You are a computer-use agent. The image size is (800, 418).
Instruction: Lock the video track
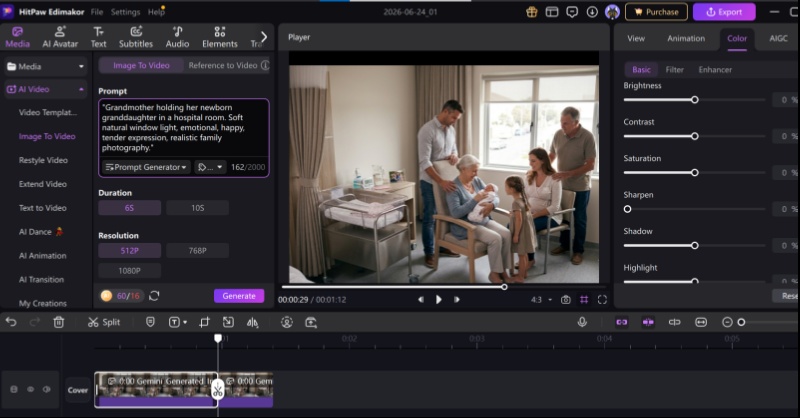pos(14,389)
